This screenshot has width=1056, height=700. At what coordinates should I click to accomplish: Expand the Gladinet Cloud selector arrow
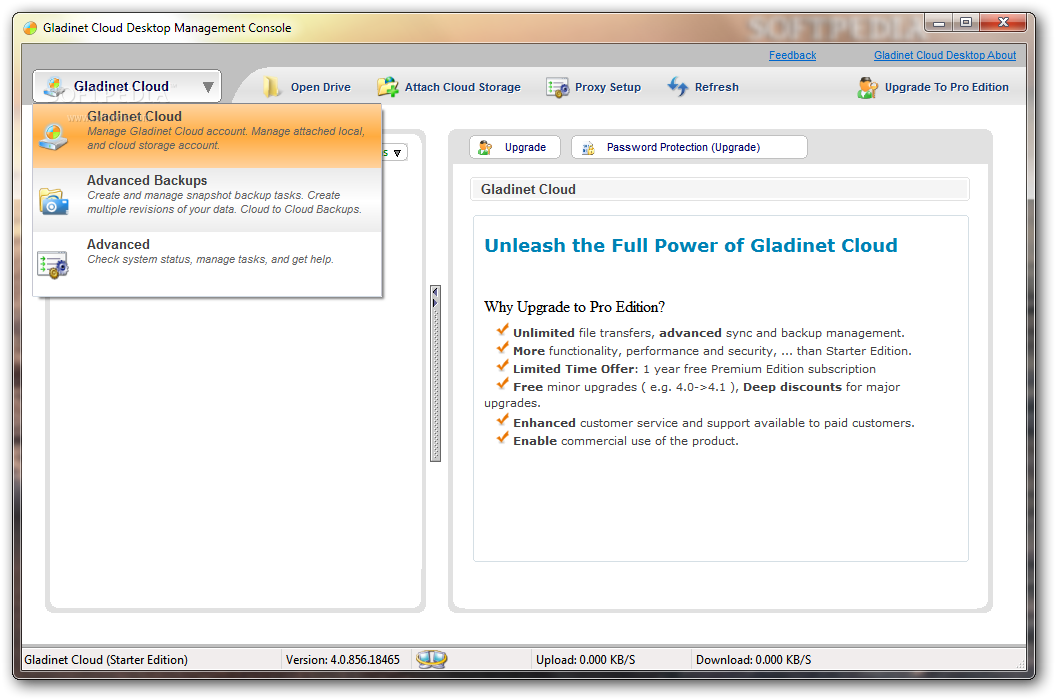coord(208,87)
